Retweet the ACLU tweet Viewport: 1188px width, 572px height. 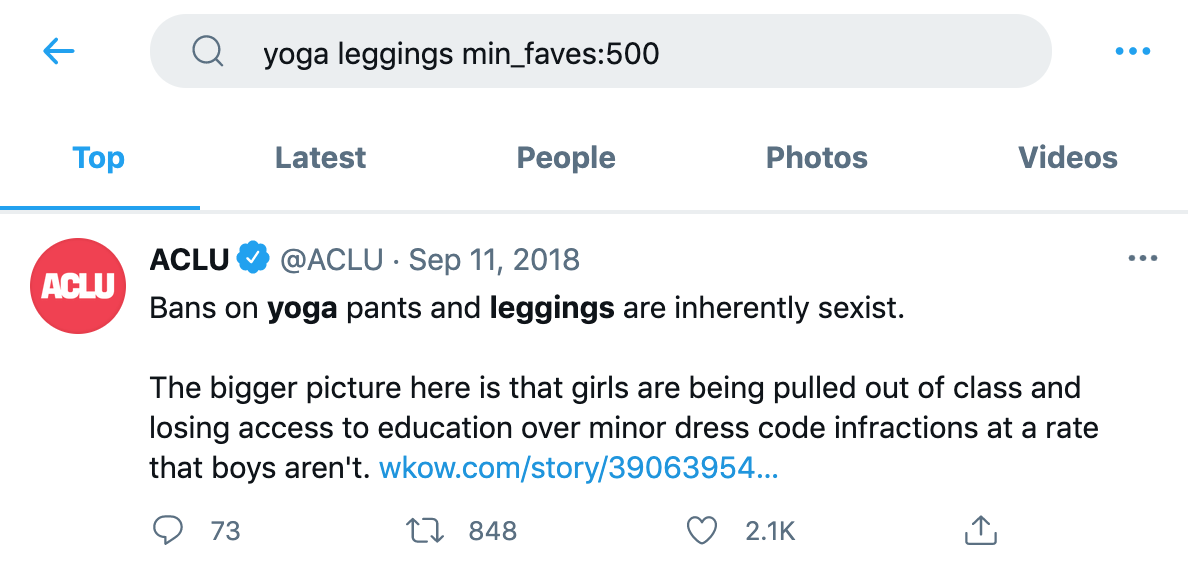[427, 530]
